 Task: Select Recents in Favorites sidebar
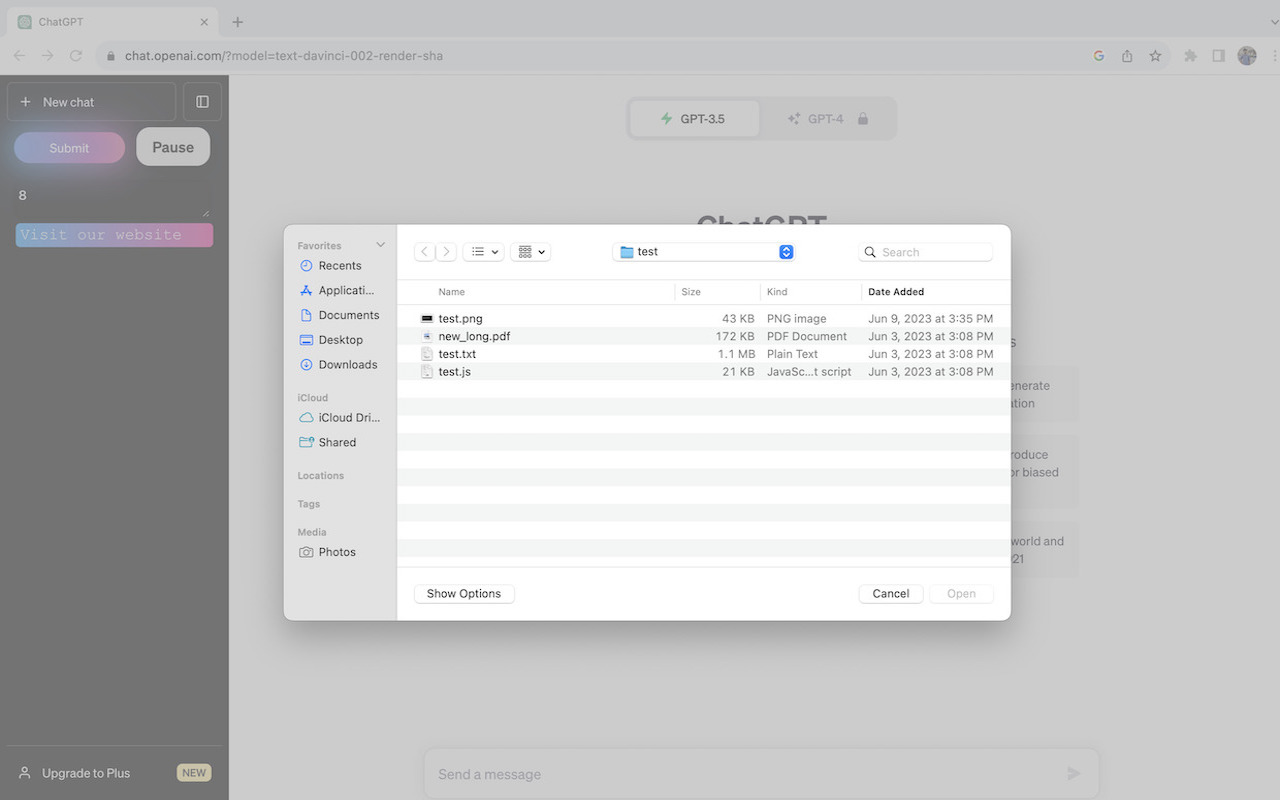pyautogui.click(x=339, y=266)
